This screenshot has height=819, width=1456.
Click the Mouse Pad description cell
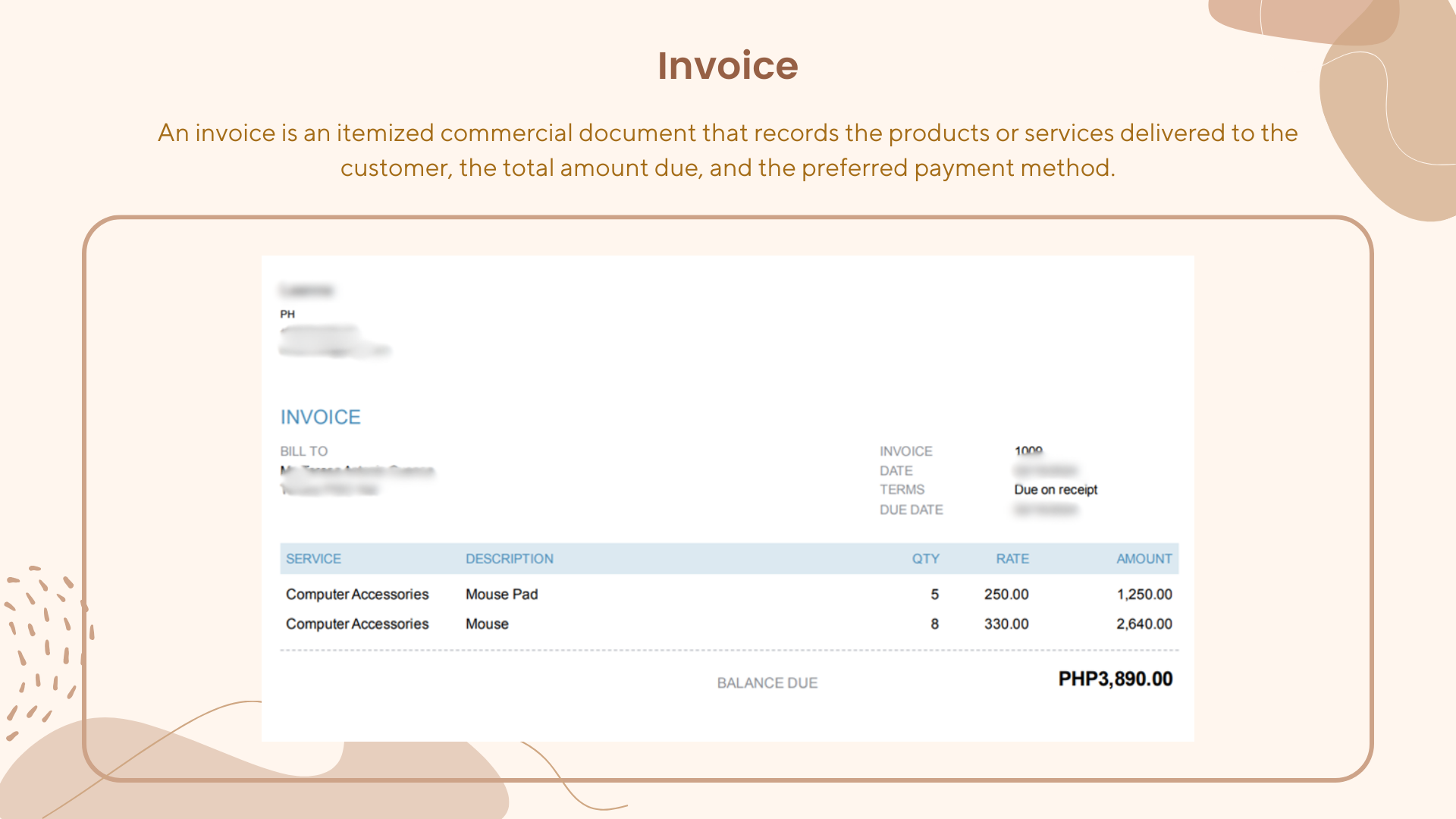[x=501, y=595]
